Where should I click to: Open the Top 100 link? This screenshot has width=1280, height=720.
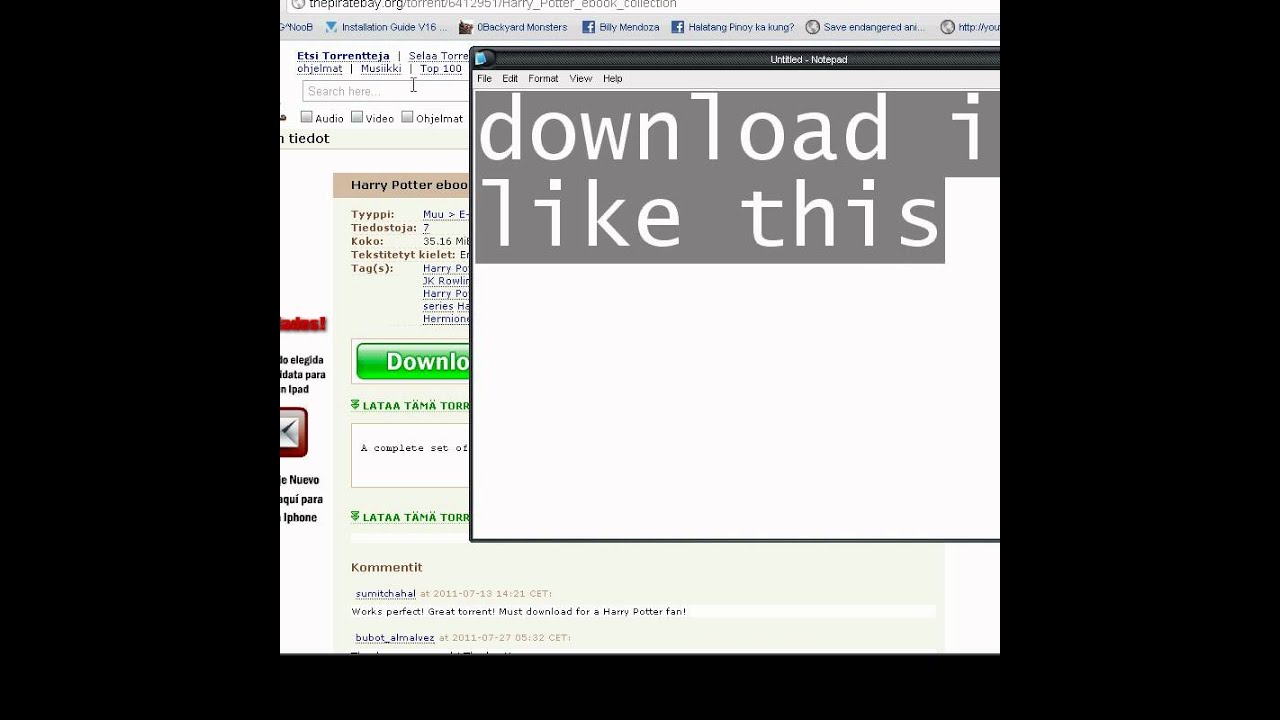pyautogui.click(x=441, y=69)
